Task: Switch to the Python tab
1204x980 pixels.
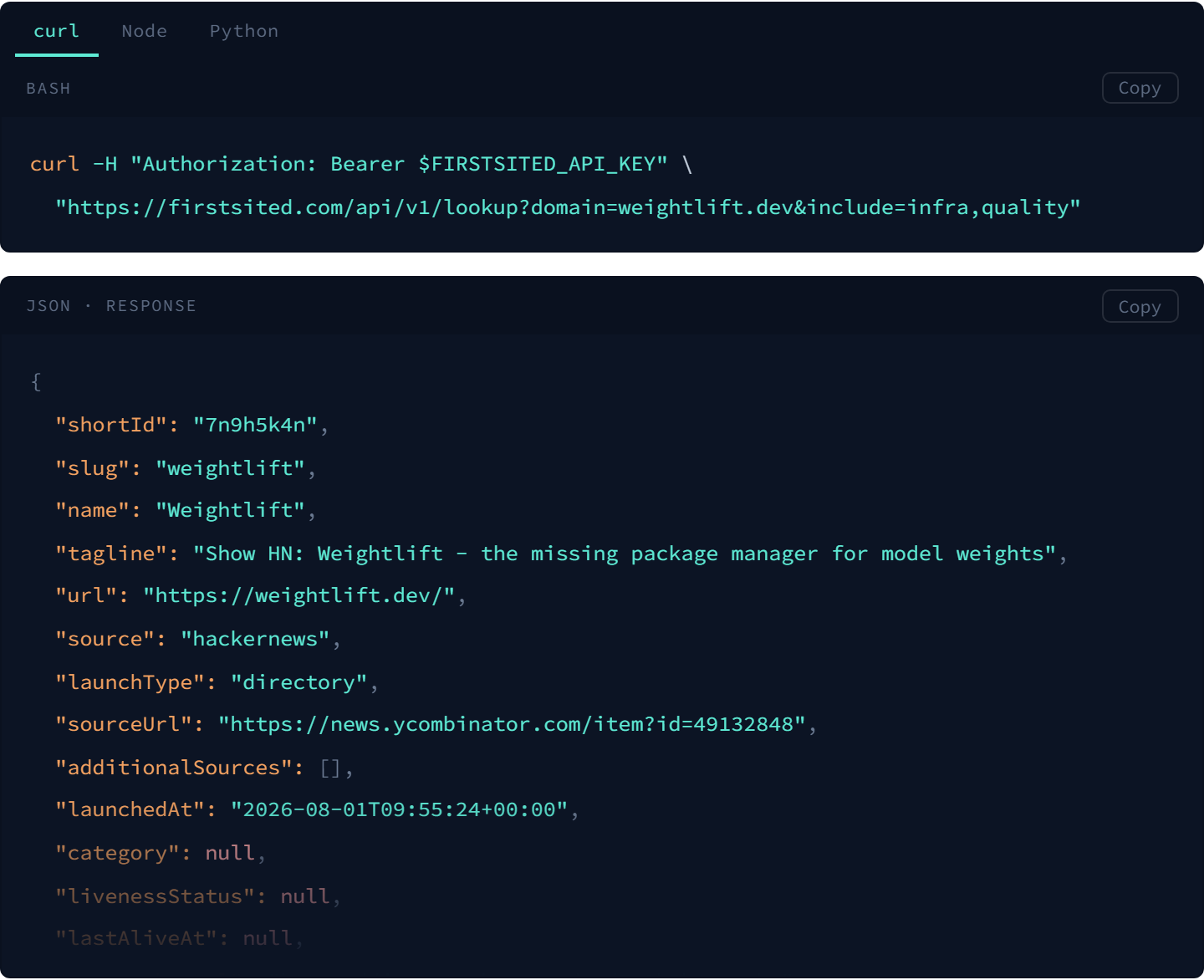Action: (x=244, y=32)
